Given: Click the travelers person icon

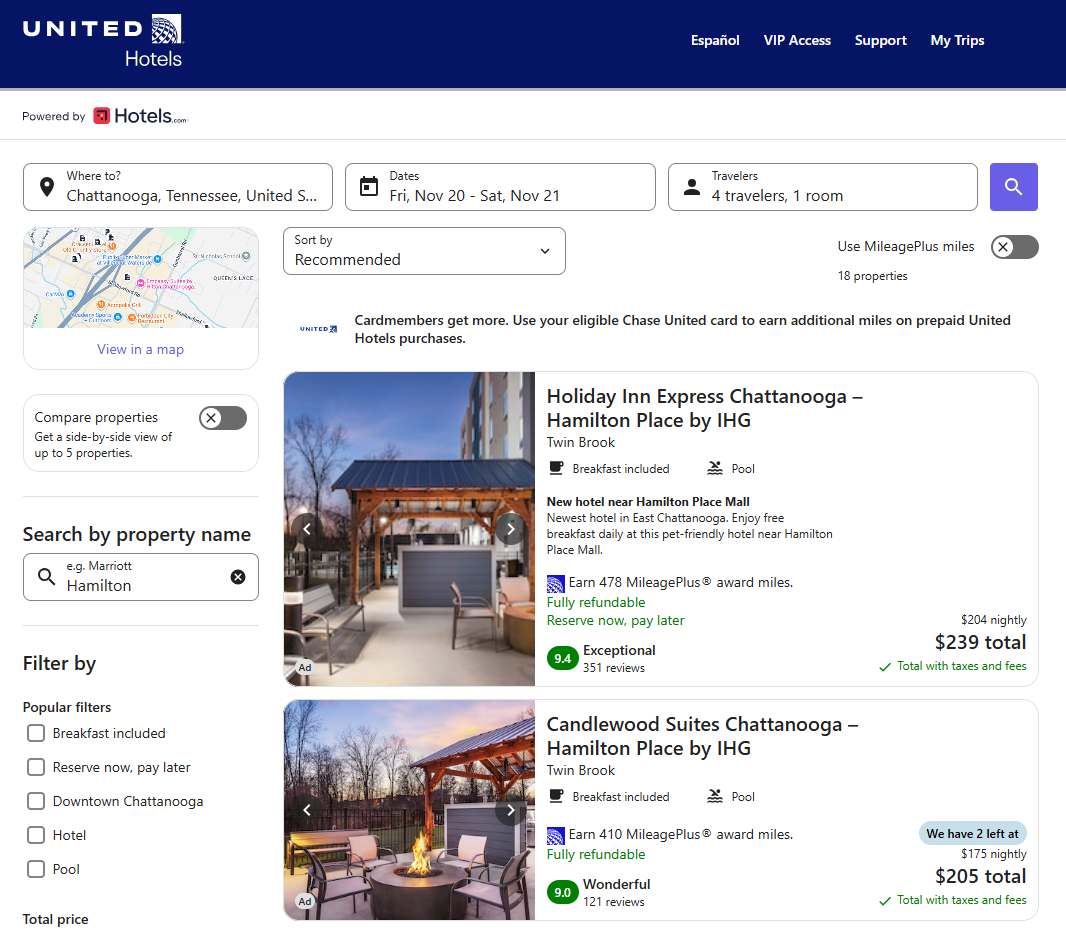Looking at the screenshot, I should [x=691, y=186].
